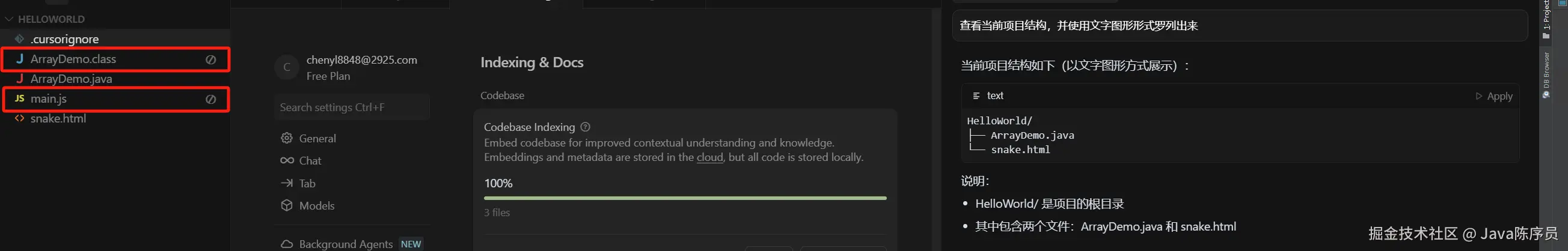1568x251 pixels.
Task: Click the ignored icon on main.js
Action: point(210,99)
